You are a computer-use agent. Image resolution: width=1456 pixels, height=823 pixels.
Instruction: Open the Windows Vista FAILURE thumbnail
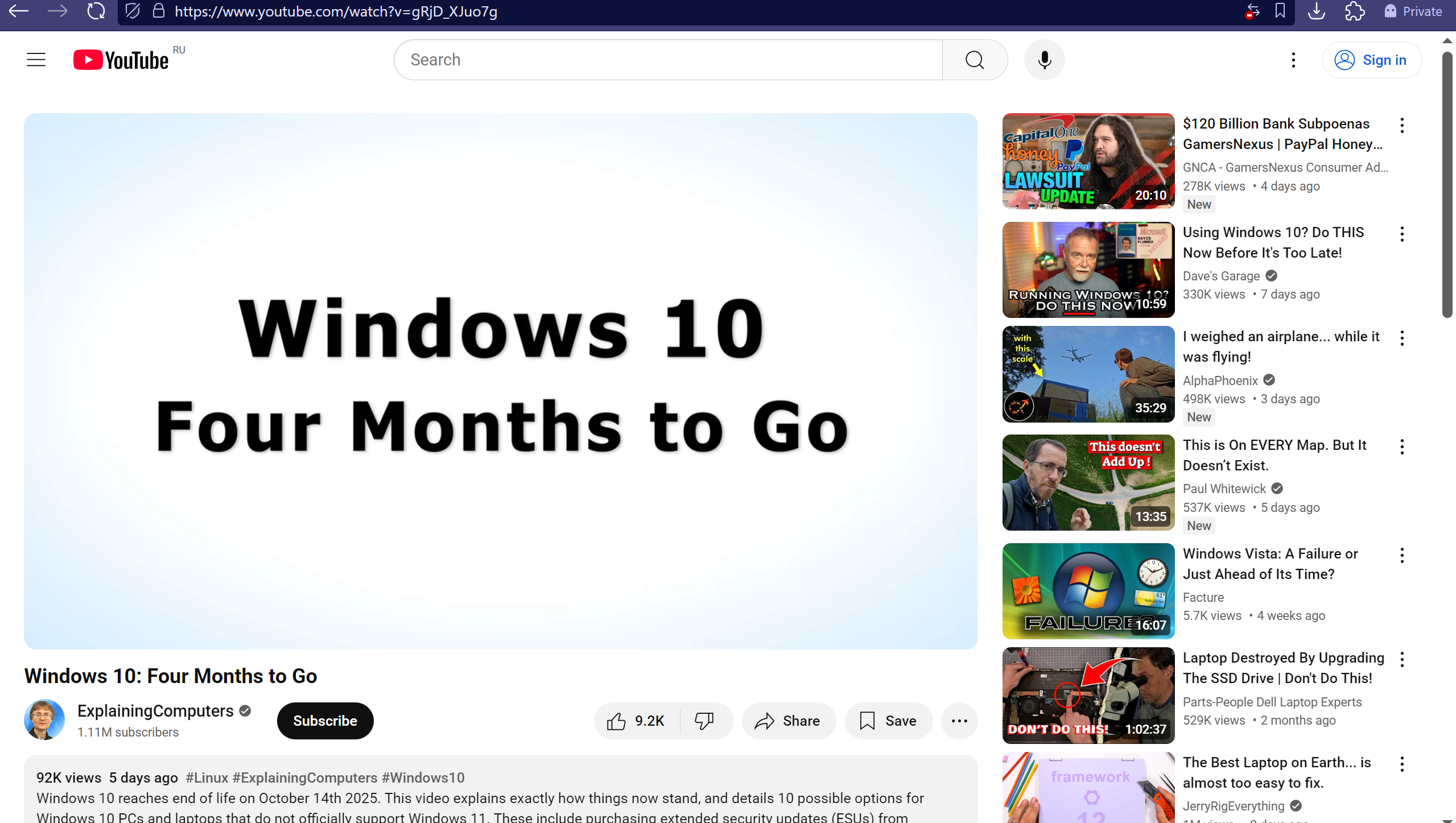(x=1088, y=591)
